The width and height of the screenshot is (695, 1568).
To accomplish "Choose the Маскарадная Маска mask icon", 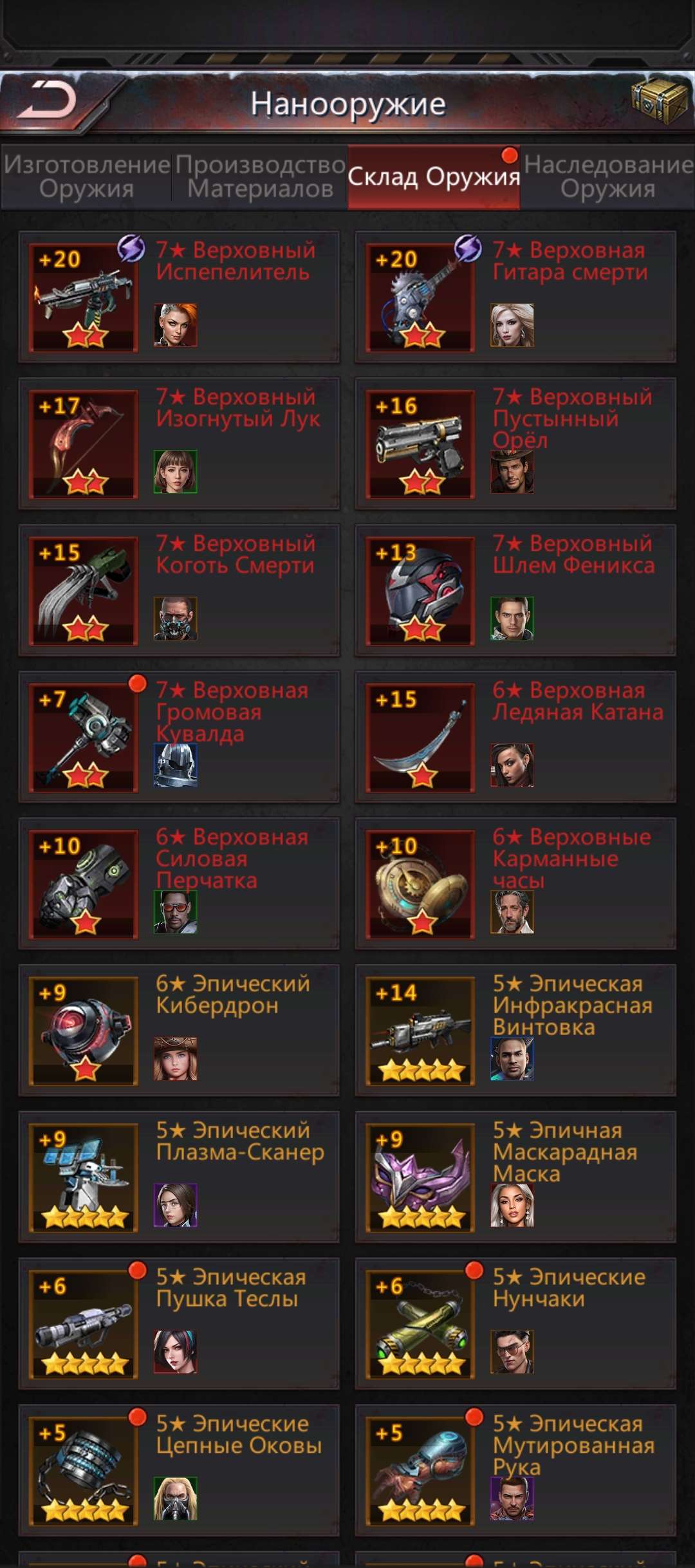I will point(420,1178).
